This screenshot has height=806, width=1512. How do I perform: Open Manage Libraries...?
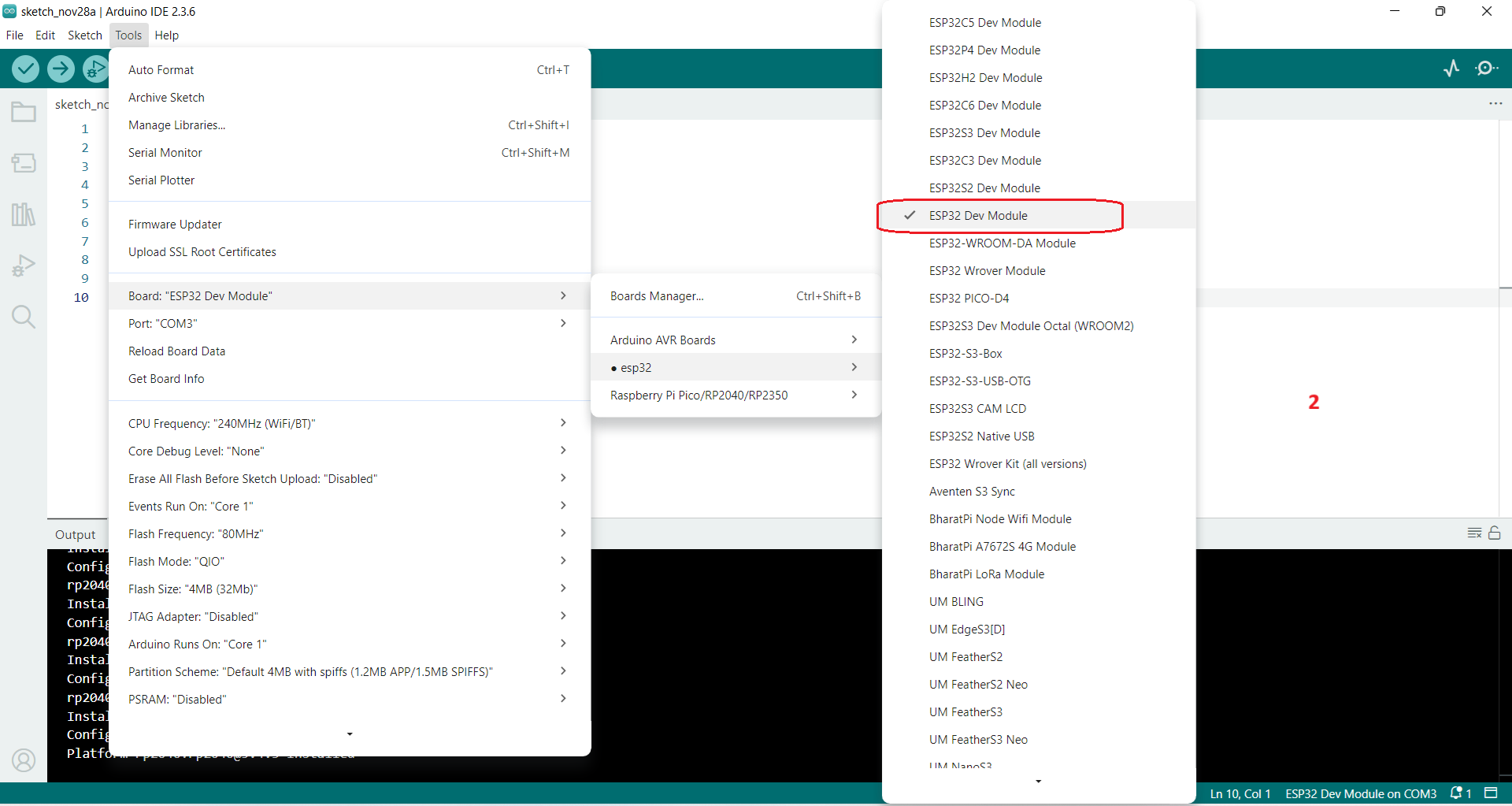pos(350,124)
